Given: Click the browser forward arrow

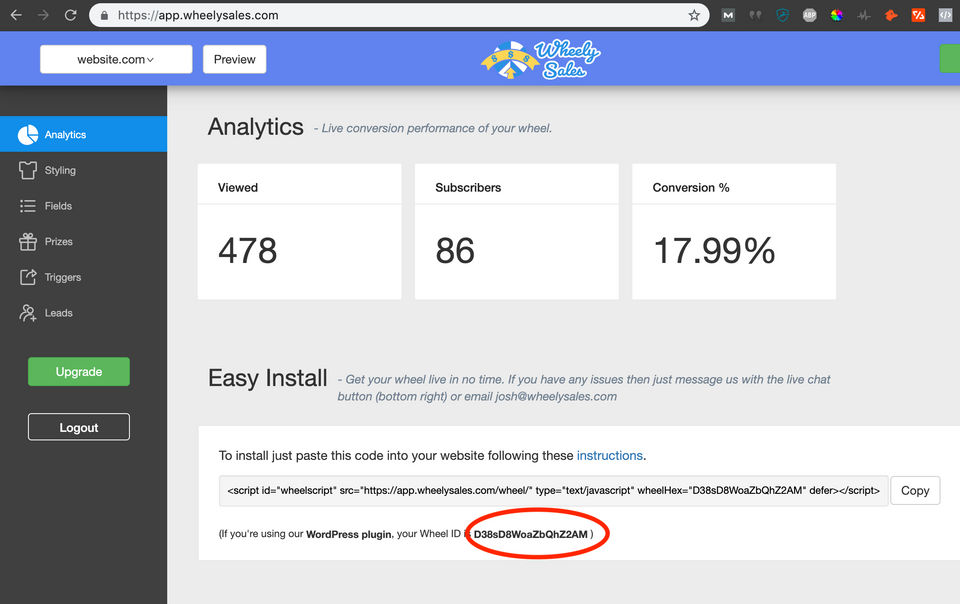Looking at the screenshot, I should [x=43, y=15].
